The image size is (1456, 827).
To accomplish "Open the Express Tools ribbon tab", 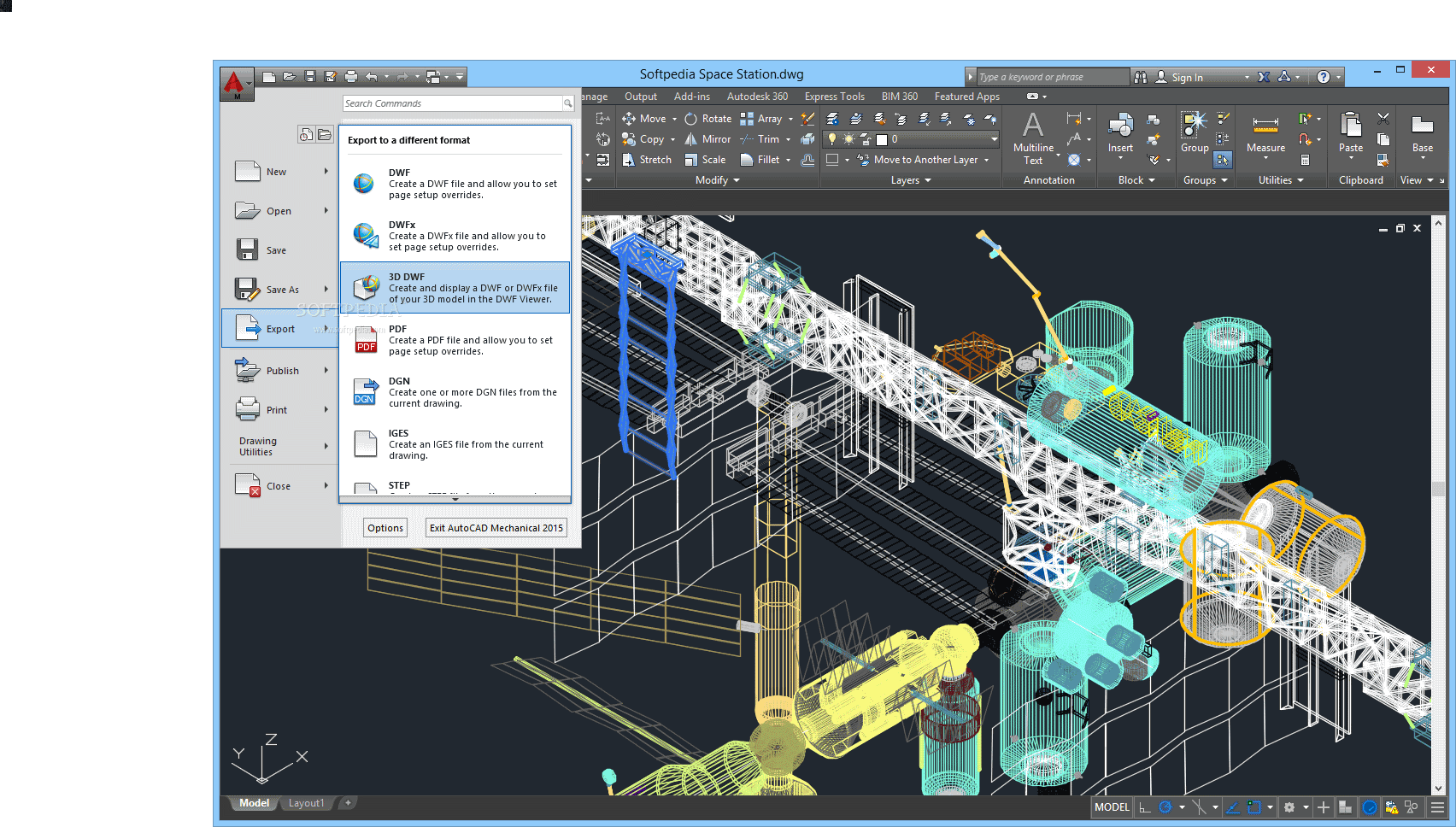I will (834, 97).
